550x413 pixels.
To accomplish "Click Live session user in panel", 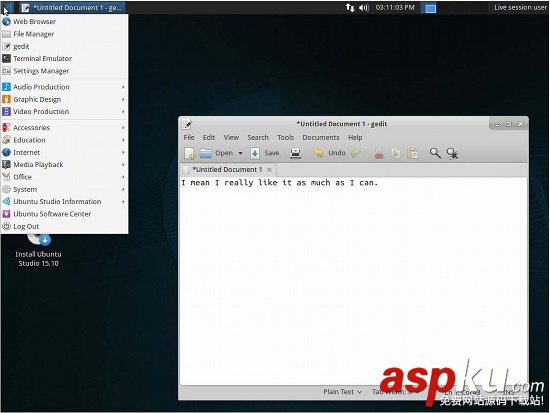I will tap(520, 7).
